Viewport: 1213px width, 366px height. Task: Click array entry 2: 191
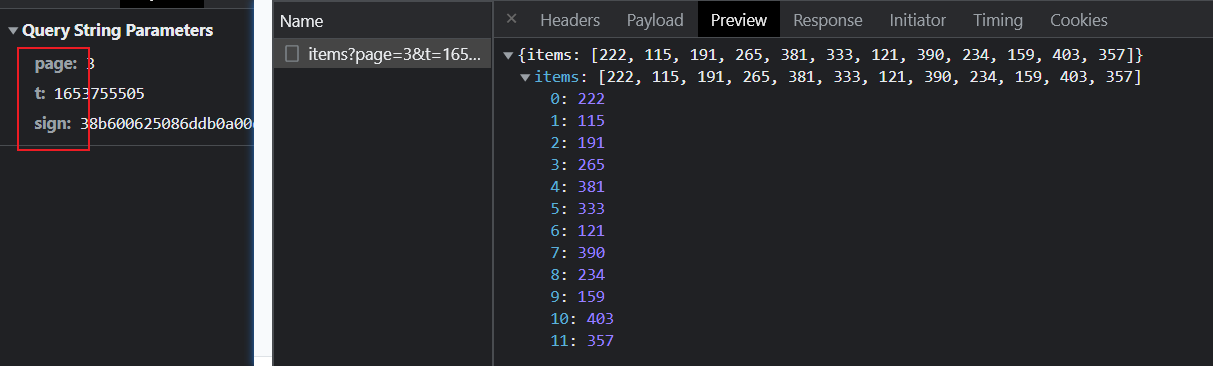[577, 143]
